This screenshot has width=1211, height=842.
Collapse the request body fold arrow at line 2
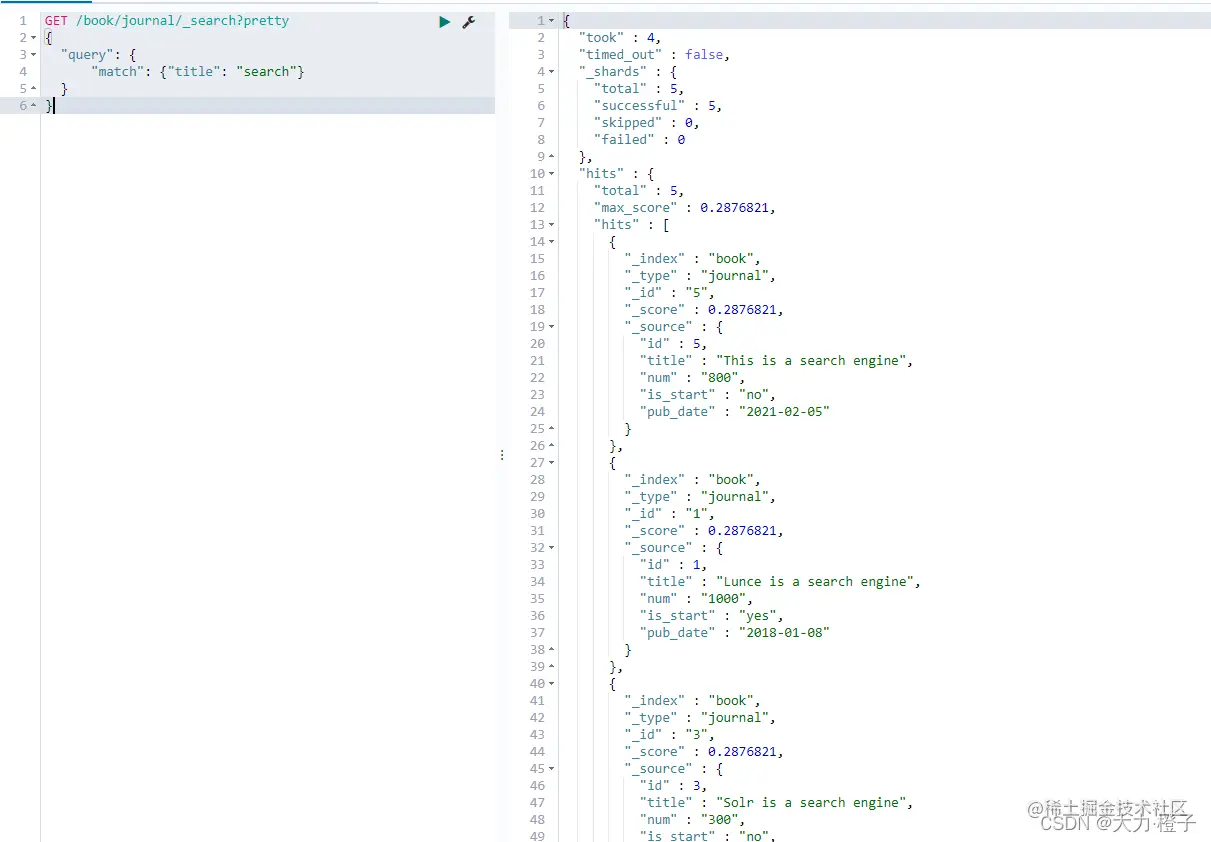click(x=34, y=38)
